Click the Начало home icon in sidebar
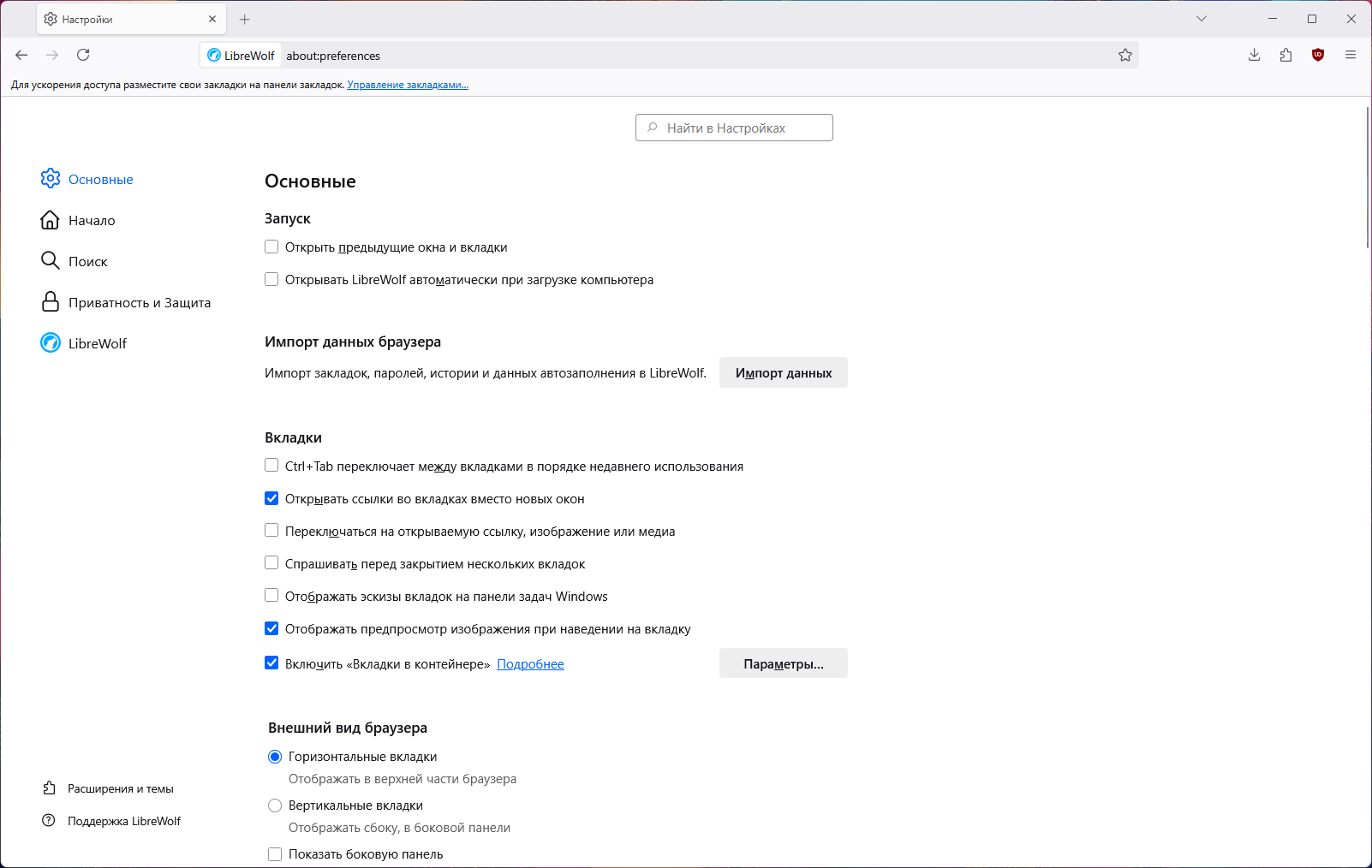The width and height of the screenshot is (1372, 868). tap(51, 220)
